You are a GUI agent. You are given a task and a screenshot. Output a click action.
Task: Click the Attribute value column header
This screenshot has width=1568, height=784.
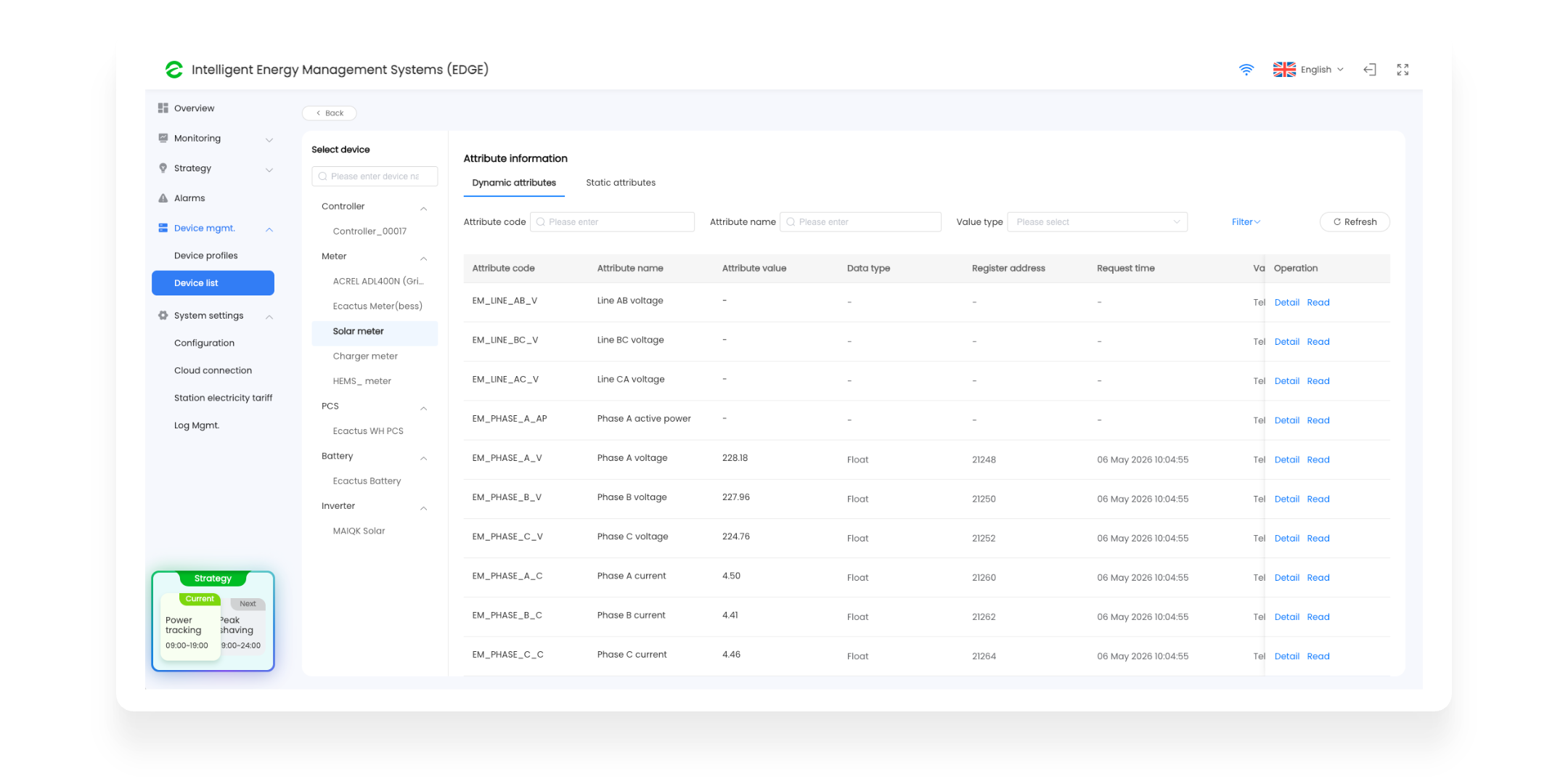(754, 269)
